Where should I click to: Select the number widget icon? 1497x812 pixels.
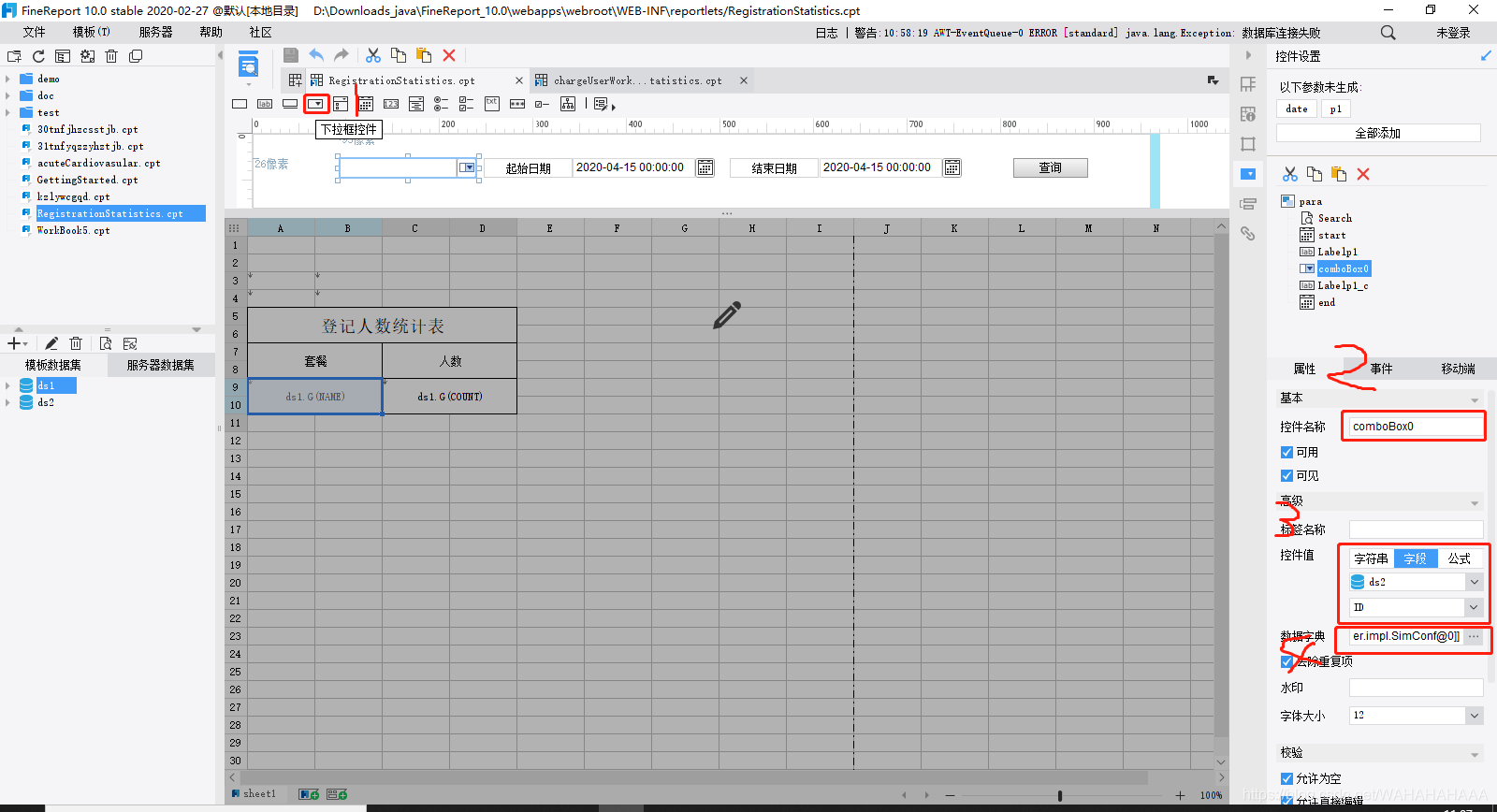(x=391, y=104)
